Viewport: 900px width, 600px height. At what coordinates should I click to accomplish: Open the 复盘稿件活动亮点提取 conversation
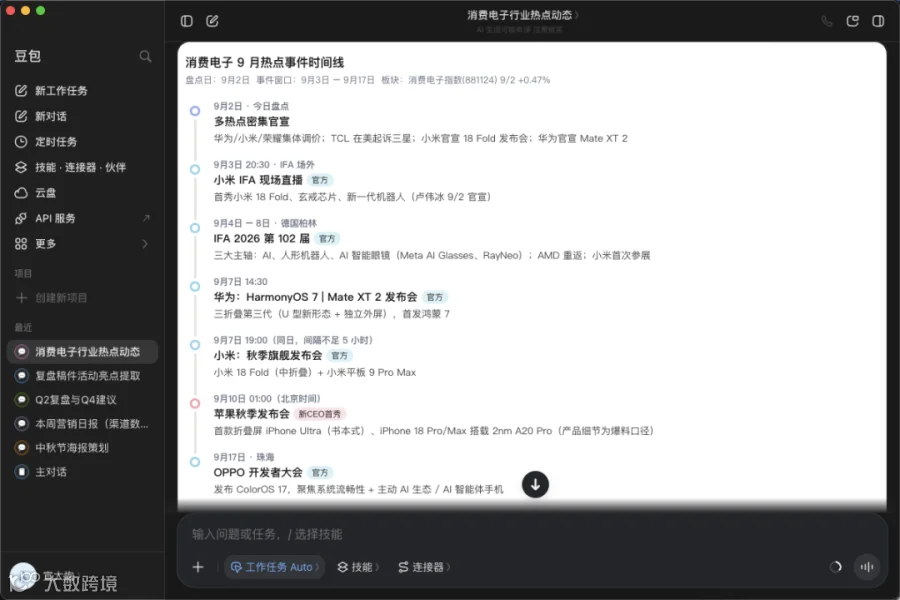tap(83, 376)
